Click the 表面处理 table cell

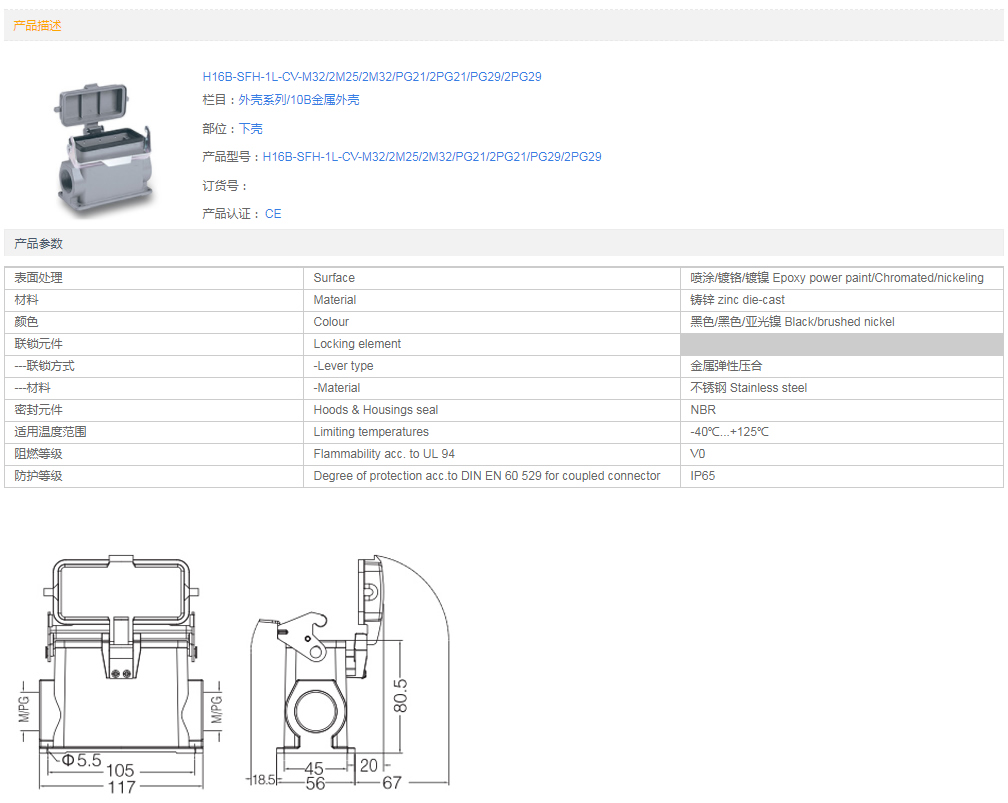[x=39, y=278]
